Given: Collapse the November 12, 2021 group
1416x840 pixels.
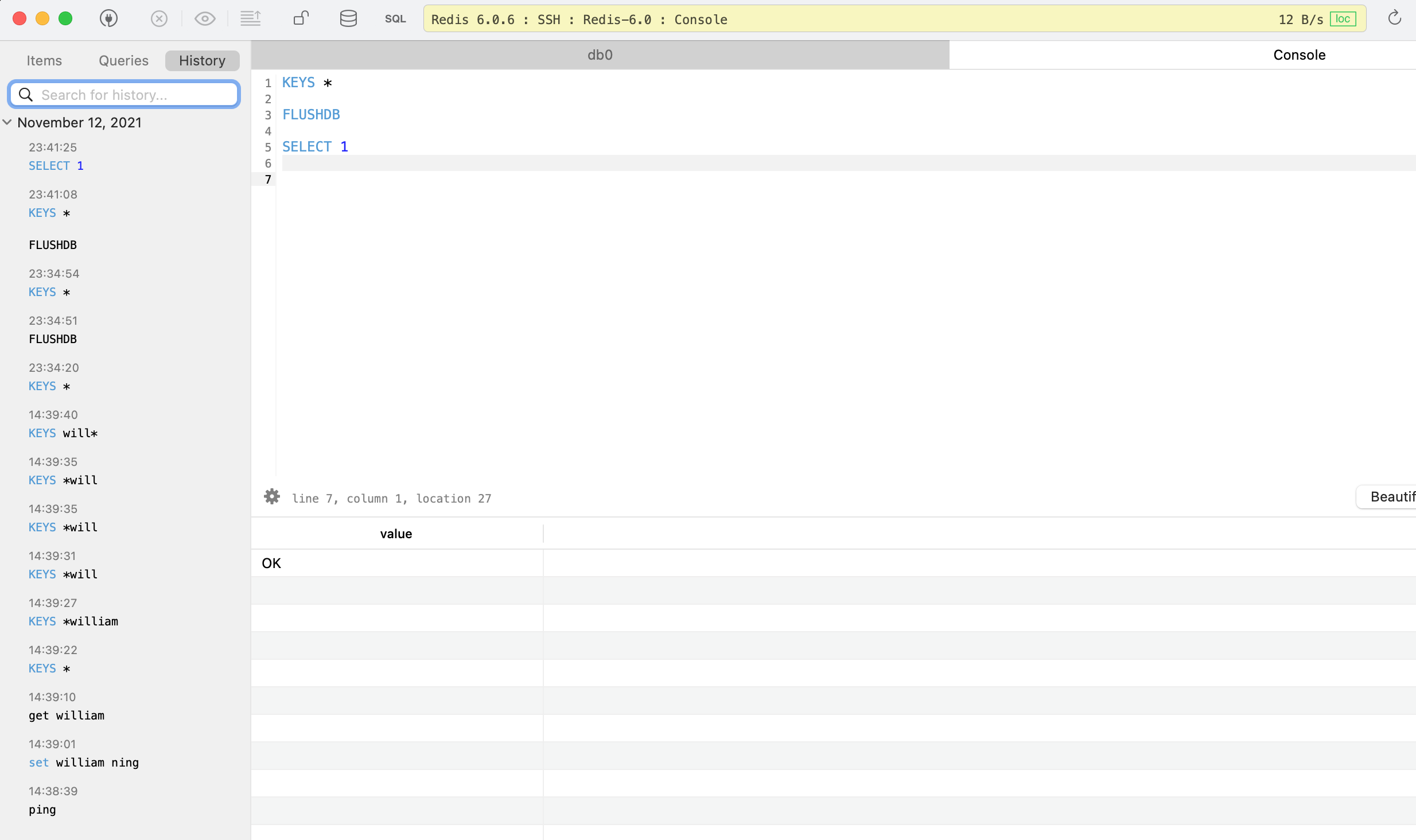Looking at the screenshot, I should [7, 122].
